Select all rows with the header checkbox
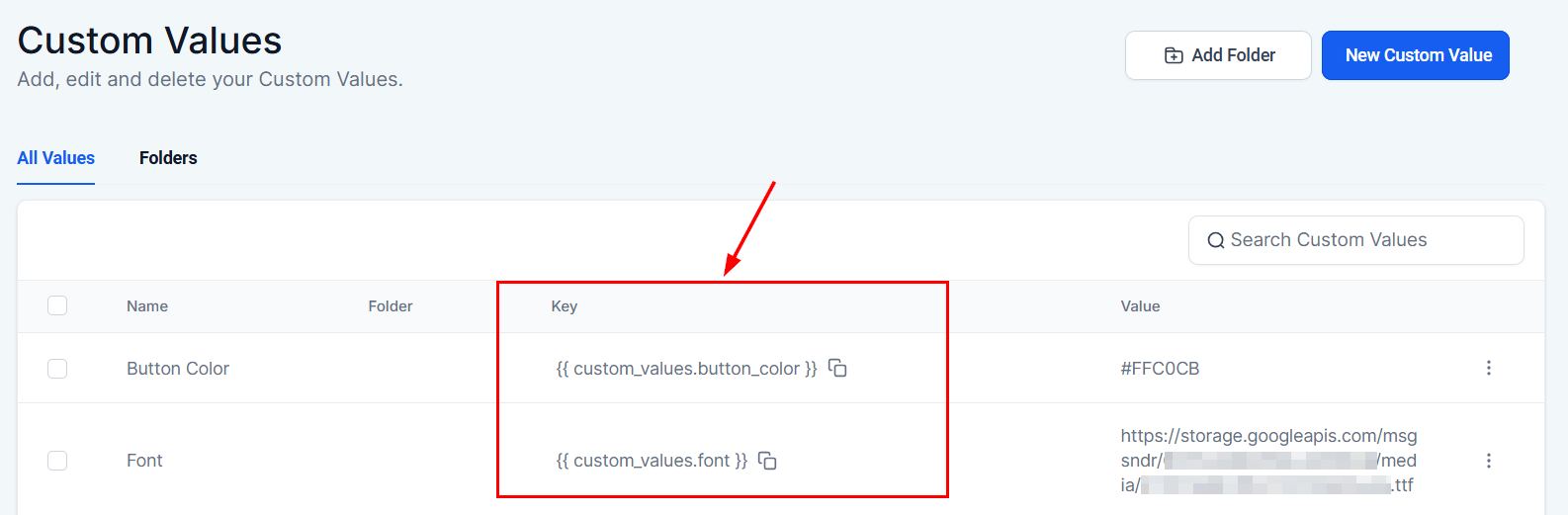This screenshot has height=515, width=1568. [57, 305]
